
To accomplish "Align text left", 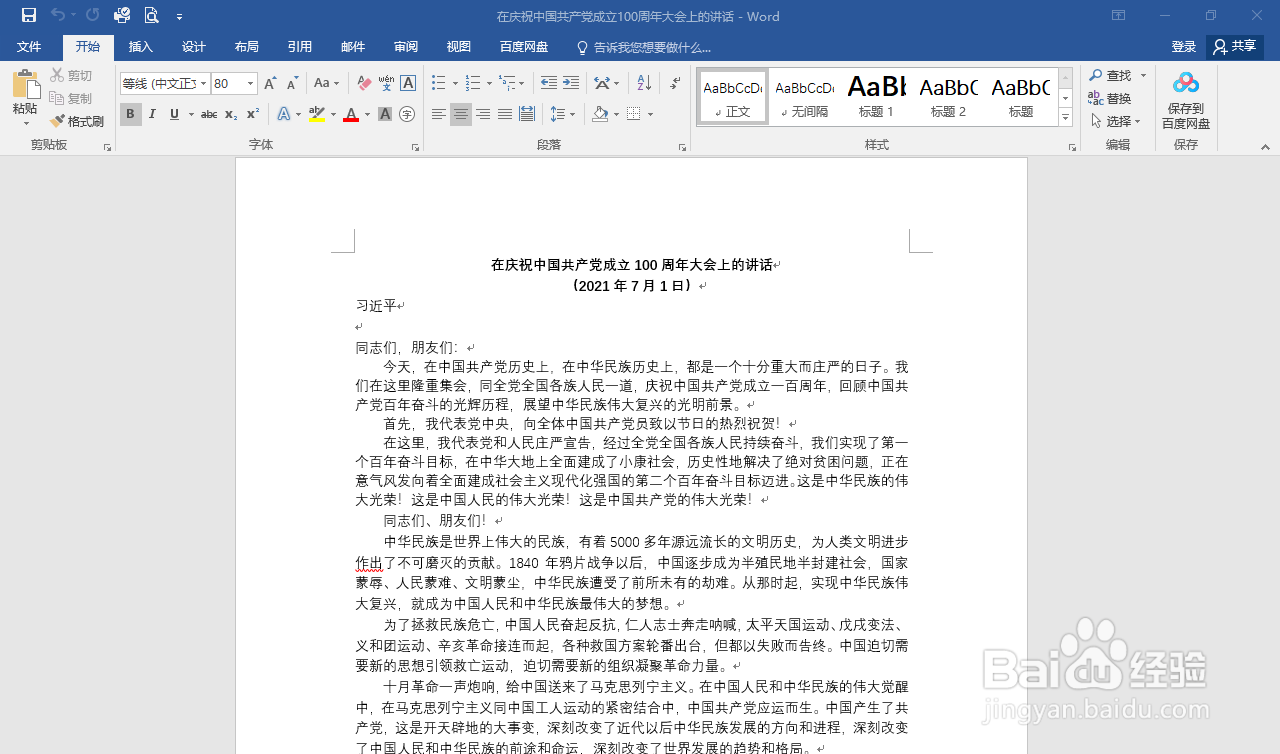I will tap(439, 114).
